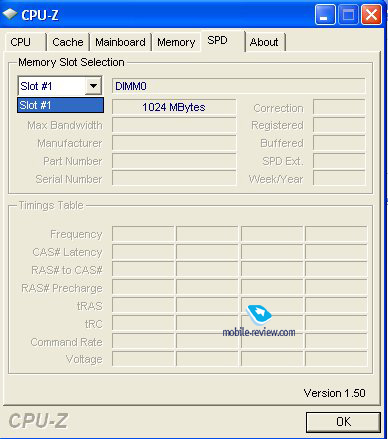Click the Part Number field

[x=174, y=161]
